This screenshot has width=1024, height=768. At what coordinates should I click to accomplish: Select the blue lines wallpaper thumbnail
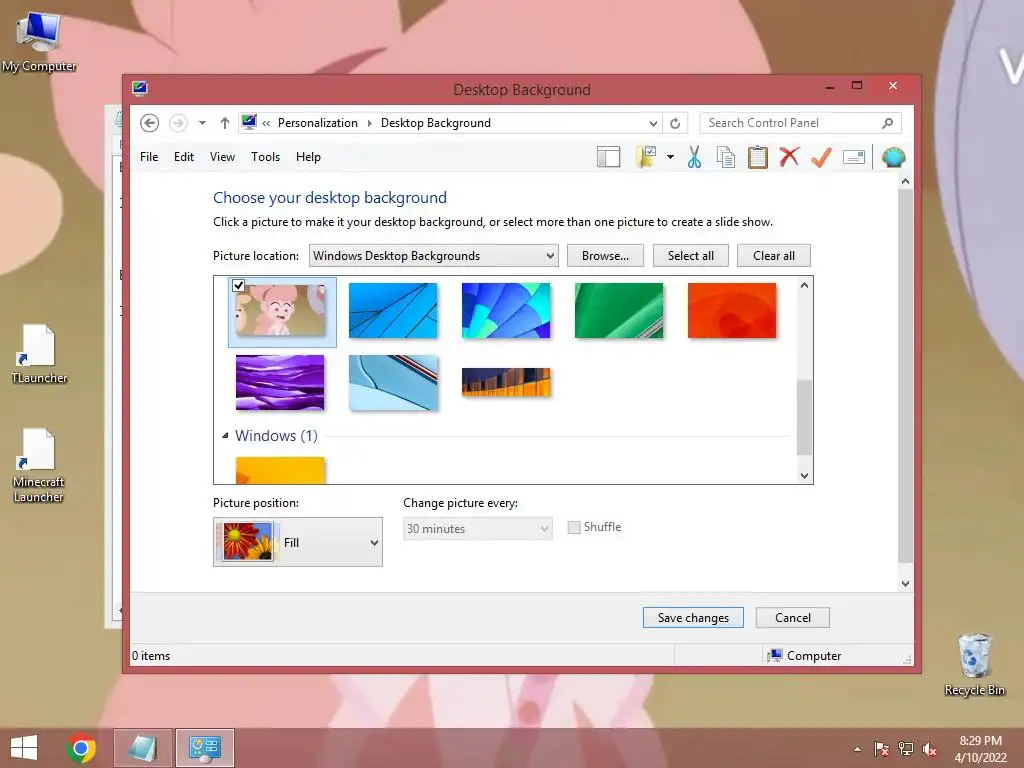393,311
